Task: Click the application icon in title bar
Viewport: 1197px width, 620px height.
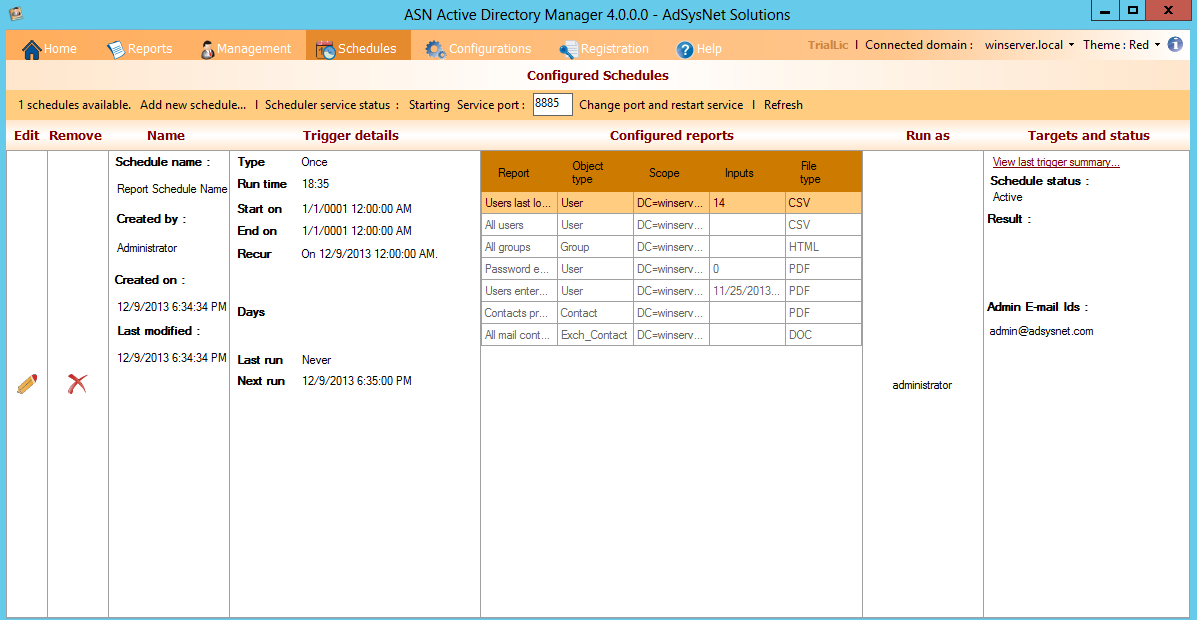Action: [14, 13]
